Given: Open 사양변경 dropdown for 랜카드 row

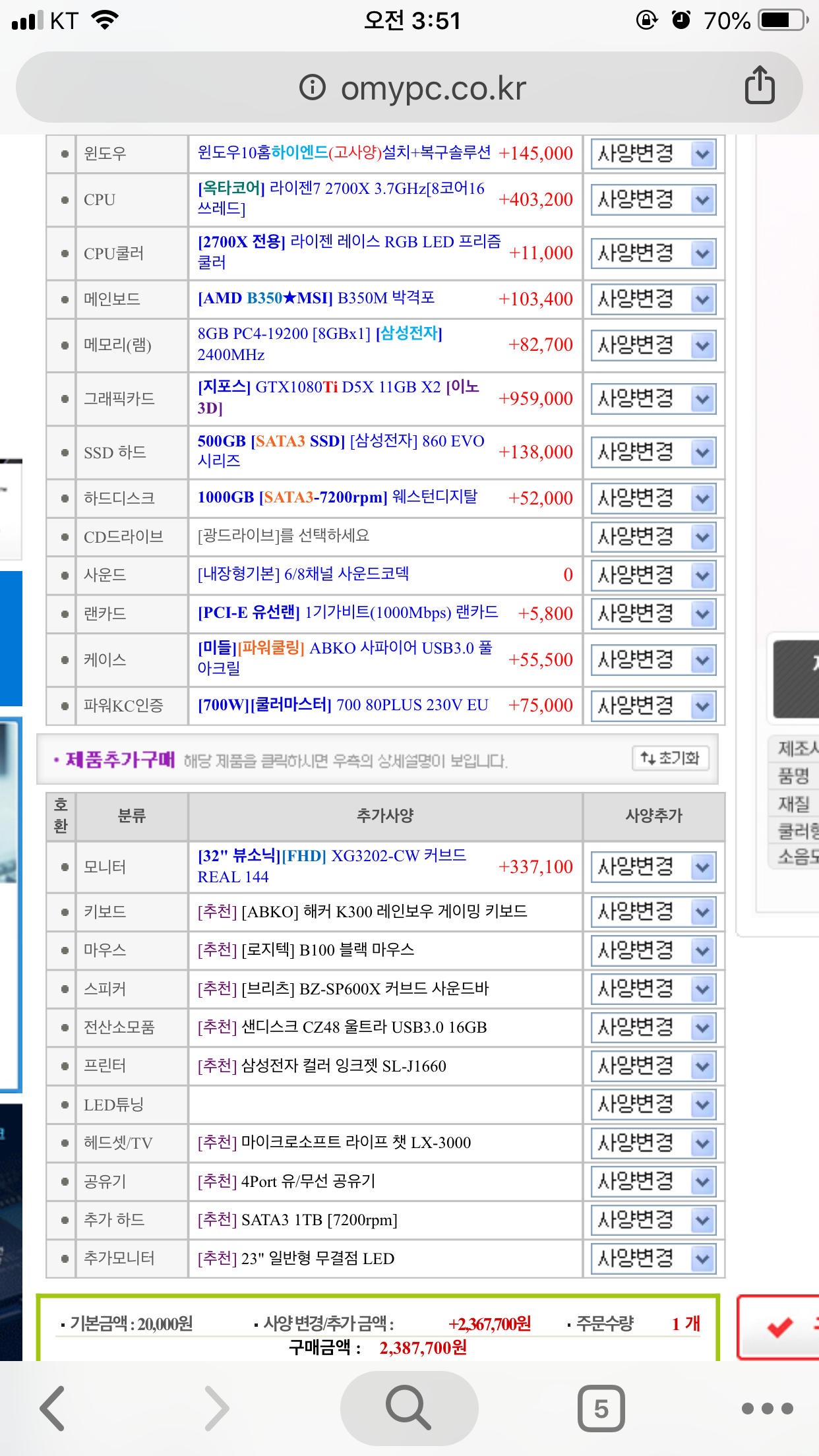Looking at the screenshot, I should tap(653, 614).
